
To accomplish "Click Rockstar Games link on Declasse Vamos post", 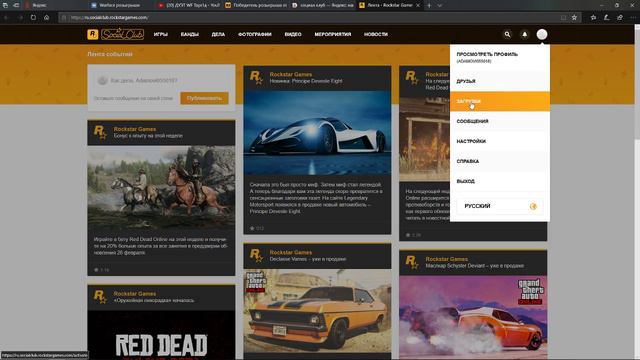I will tap(291, 252).
